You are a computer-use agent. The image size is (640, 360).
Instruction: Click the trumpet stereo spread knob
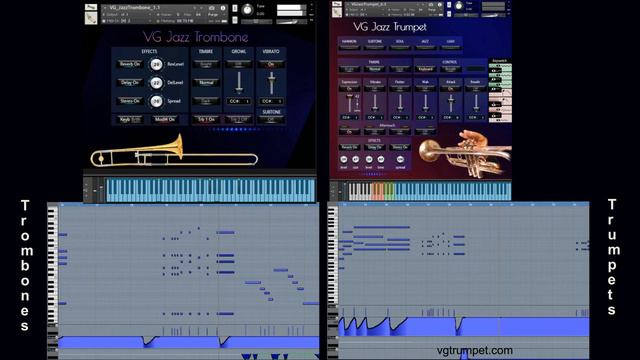400,160
